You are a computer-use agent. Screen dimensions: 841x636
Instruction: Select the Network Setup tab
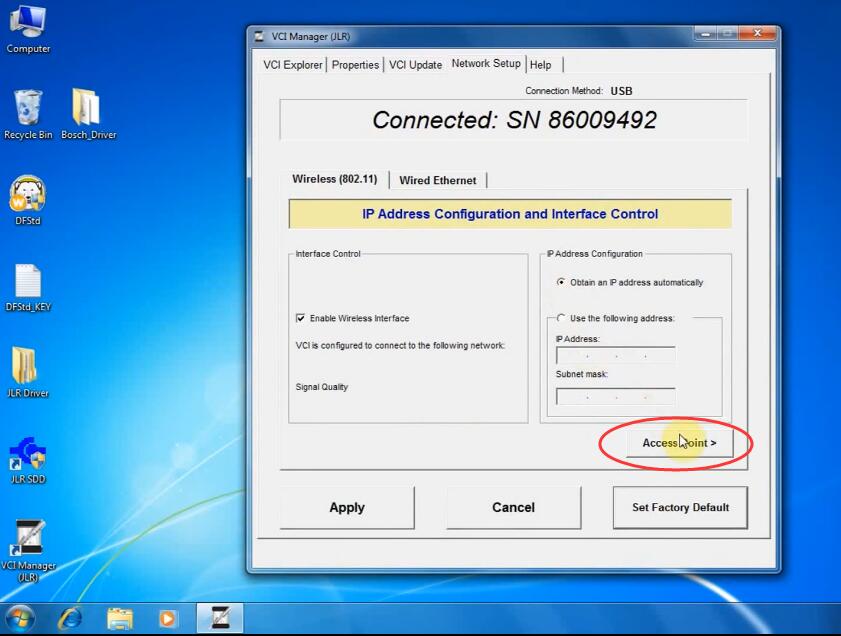[x=486, y=64]
